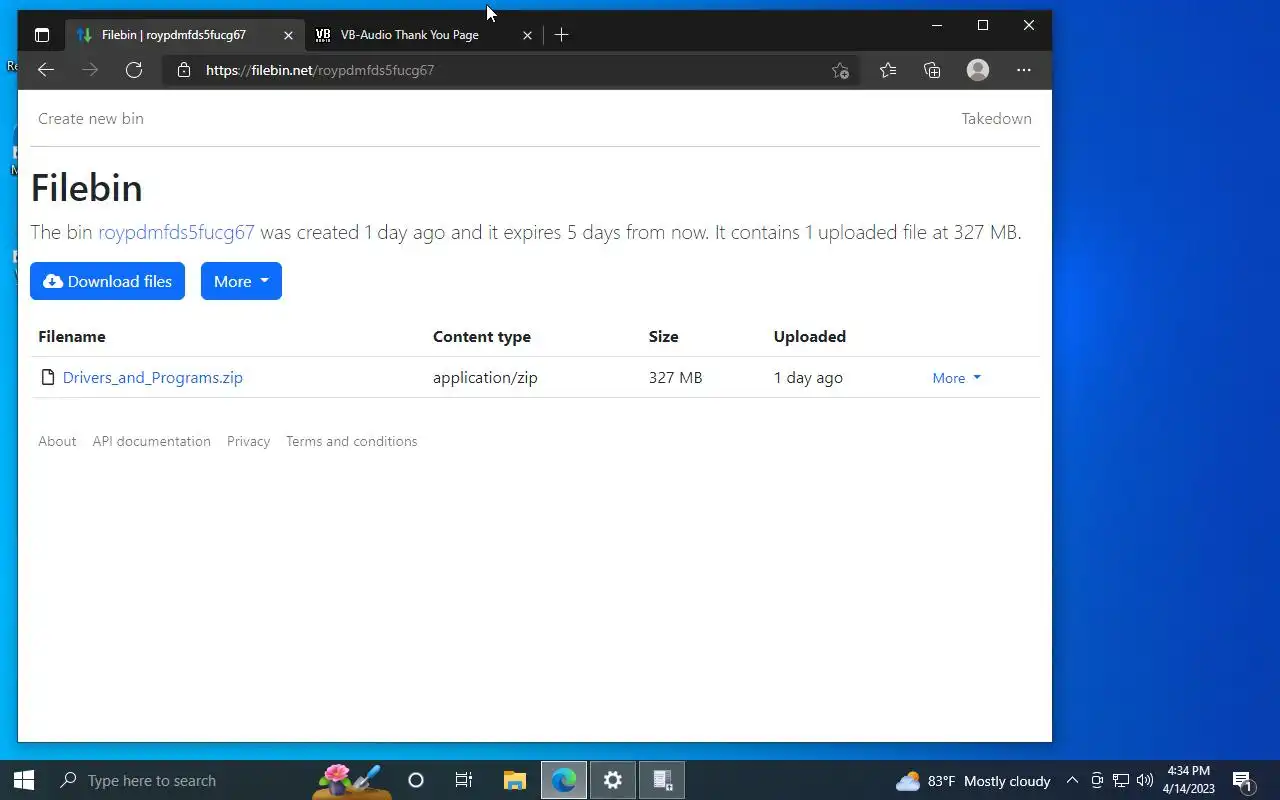Click the file icon beside Drivers_and_Programs.zip
This screenshot has height=800, width=1280.
tap(47, 377)
